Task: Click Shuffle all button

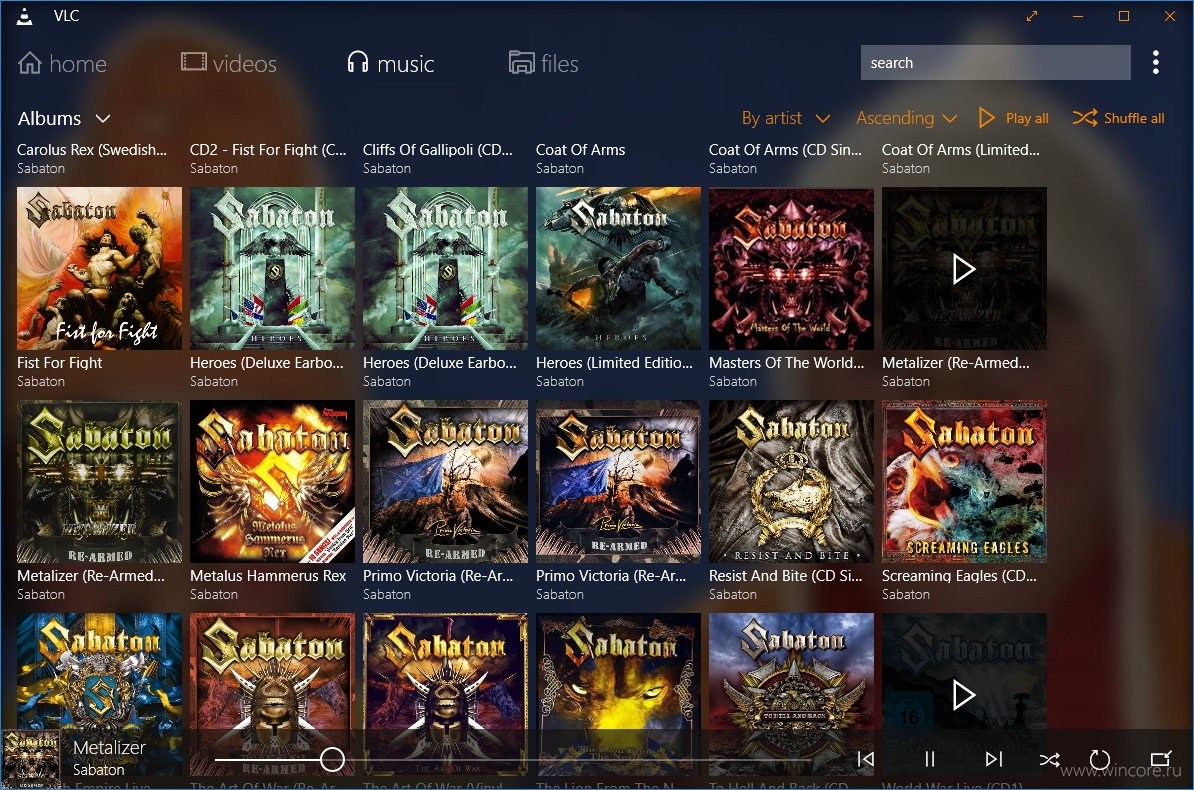Action: click(1119, 118)
